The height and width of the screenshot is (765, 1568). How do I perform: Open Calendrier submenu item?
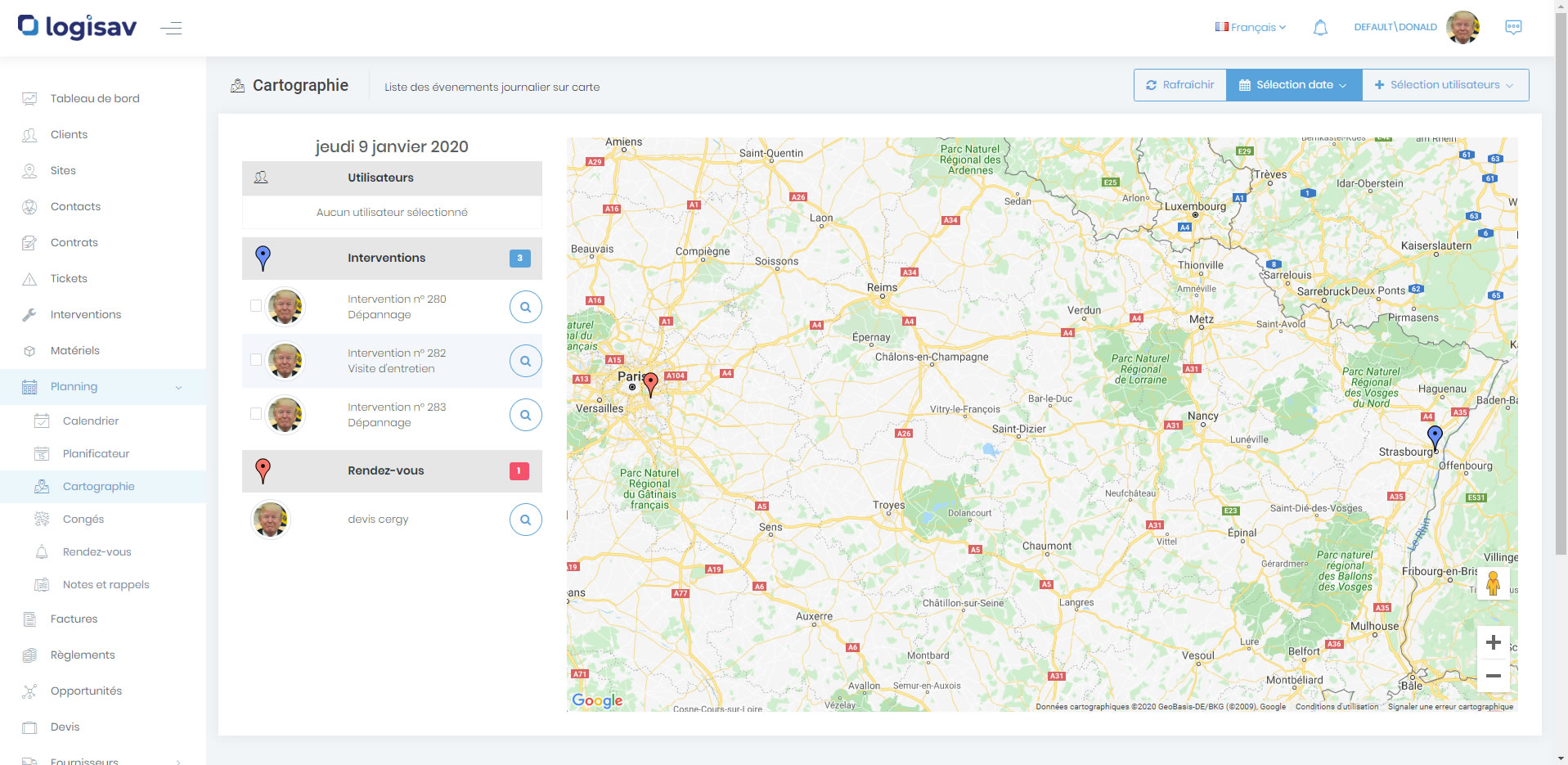[91, 421]
